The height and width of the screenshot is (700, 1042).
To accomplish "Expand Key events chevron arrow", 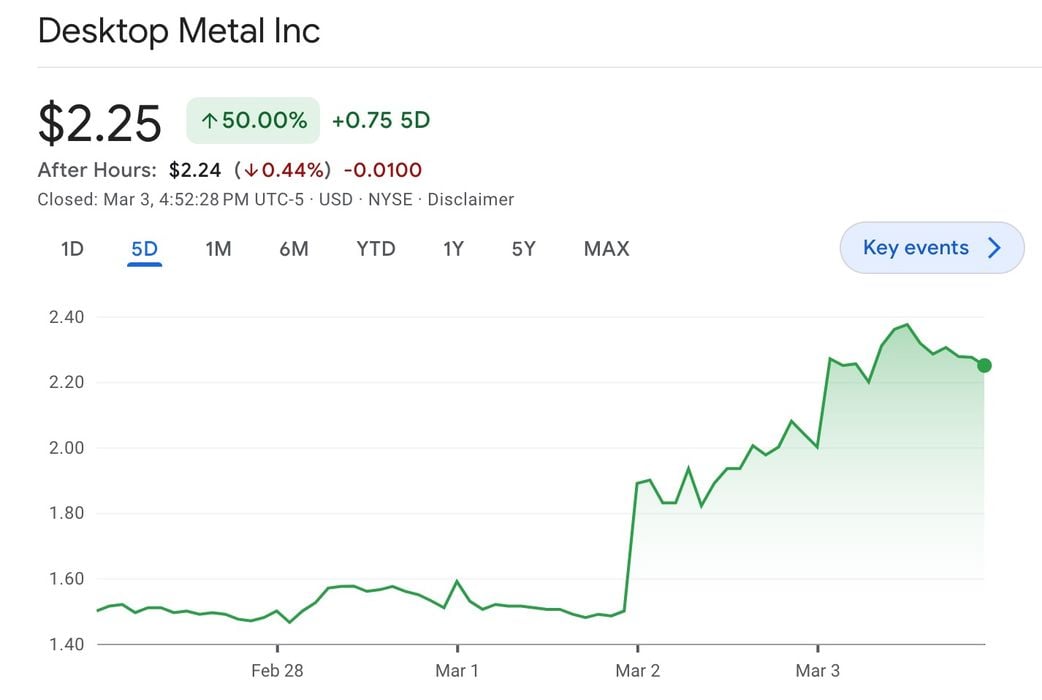I will pyautogui.click(x=994, y=248).
